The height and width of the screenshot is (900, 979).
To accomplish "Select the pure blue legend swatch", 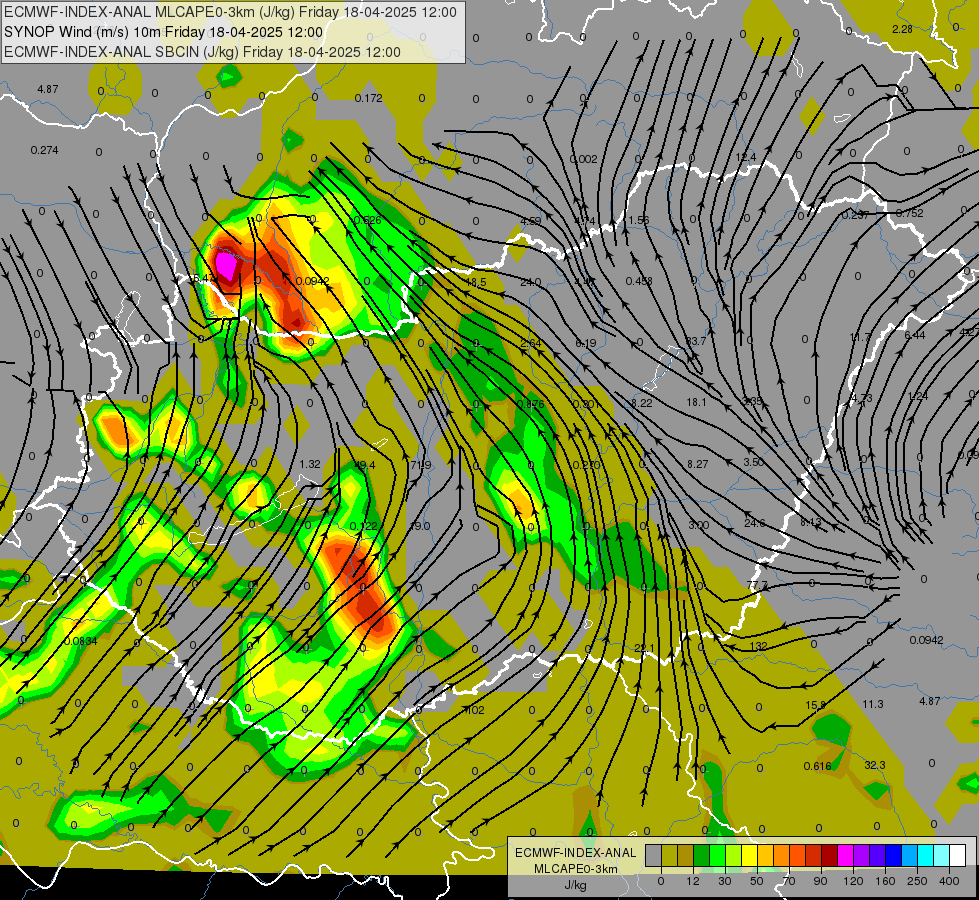I will 893,855.
